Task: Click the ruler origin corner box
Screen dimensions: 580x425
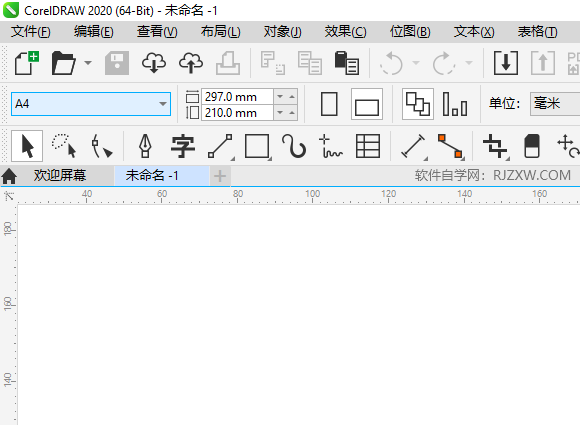Action: point(9,196)
